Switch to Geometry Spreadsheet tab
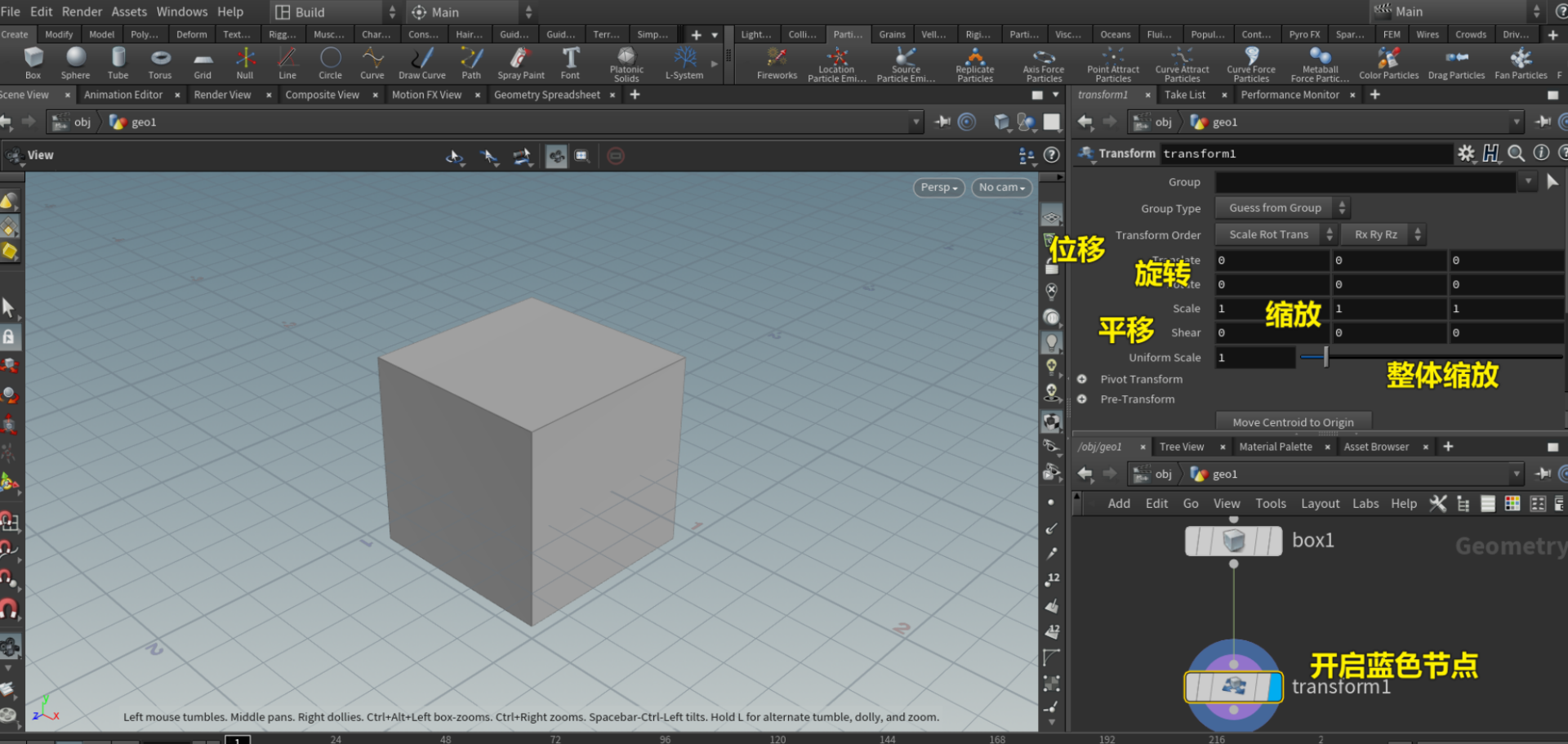This screenshot has width=1568, height=744. tap(547, 95)
